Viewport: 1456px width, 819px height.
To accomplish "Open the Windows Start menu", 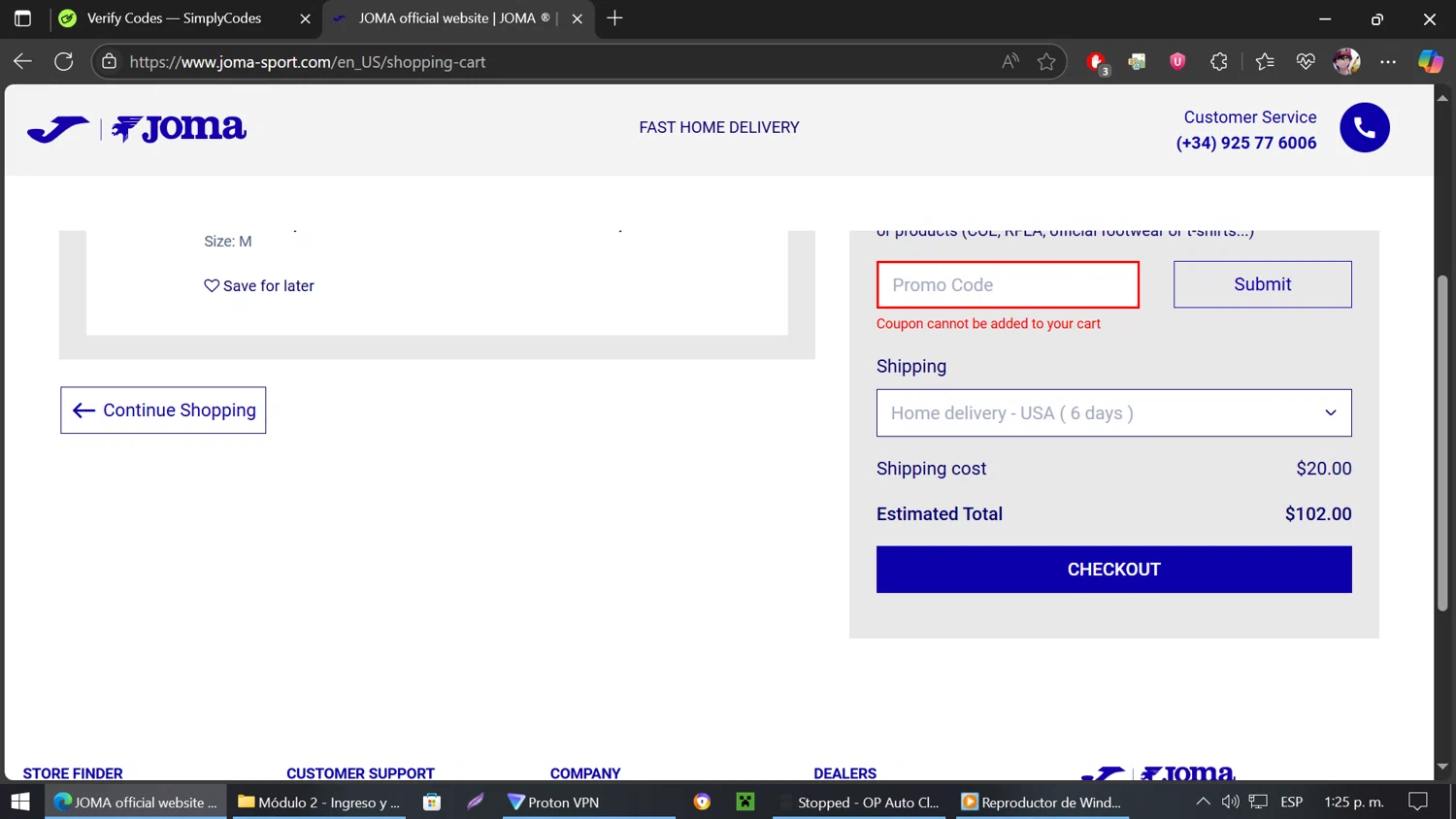I will pos(20,802).
